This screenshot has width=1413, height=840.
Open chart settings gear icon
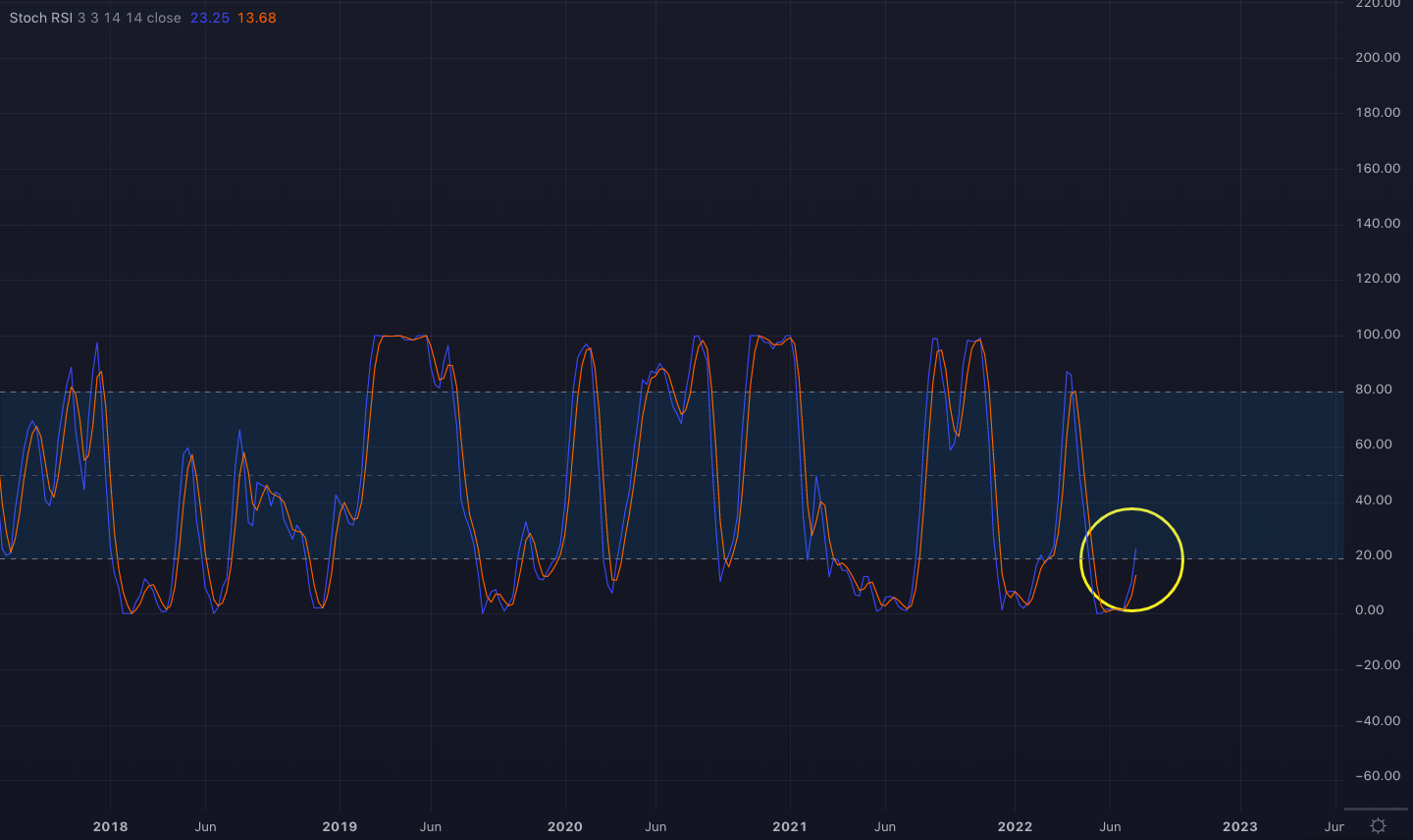pyautogui.click(x=1379, y=826)
